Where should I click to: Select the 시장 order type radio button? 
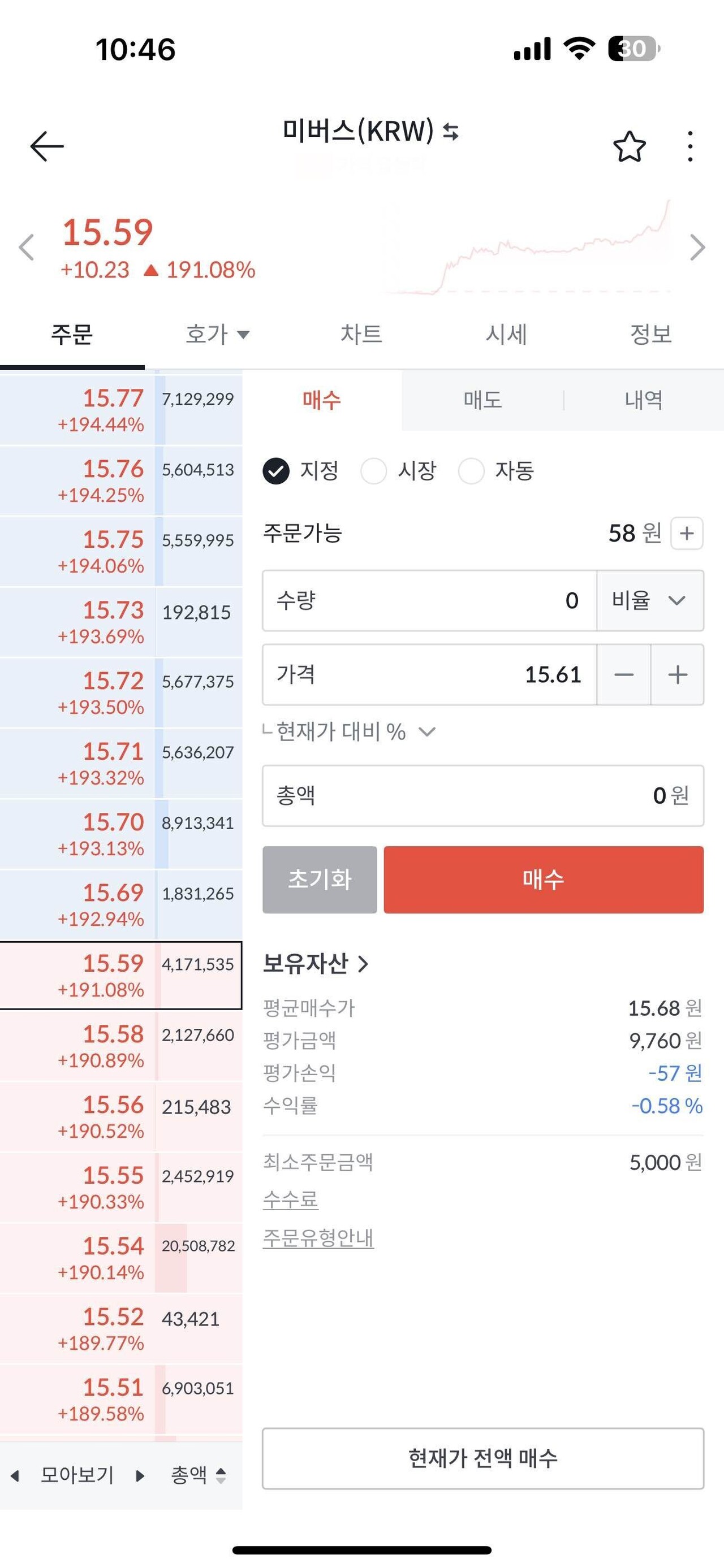click(373, 470)
